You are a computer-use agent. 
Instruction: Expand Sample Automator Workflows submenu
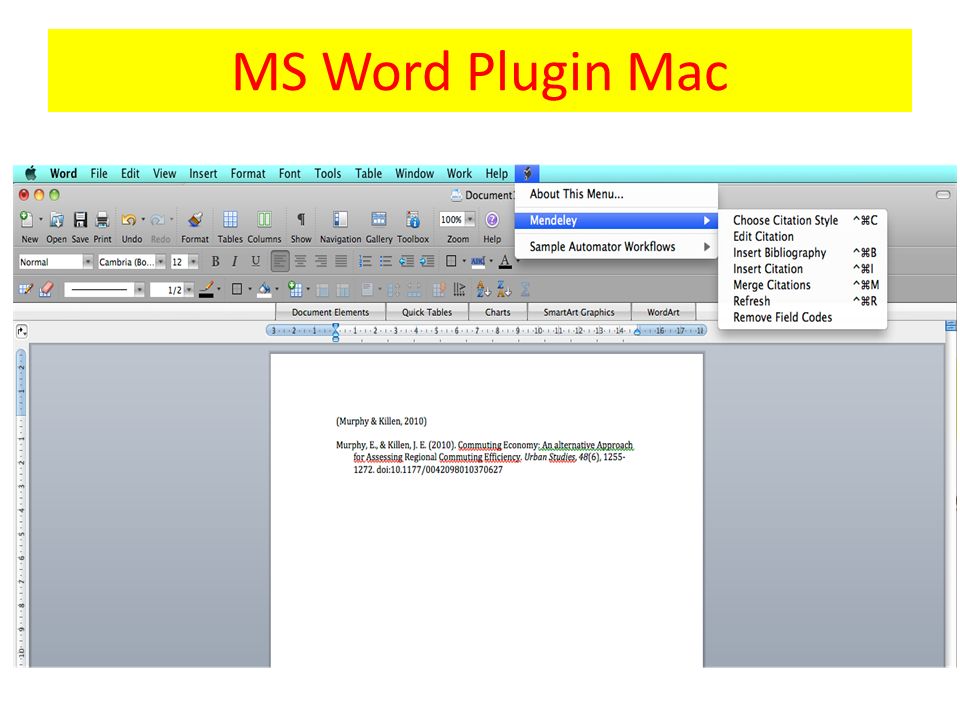tap(616, 247)
